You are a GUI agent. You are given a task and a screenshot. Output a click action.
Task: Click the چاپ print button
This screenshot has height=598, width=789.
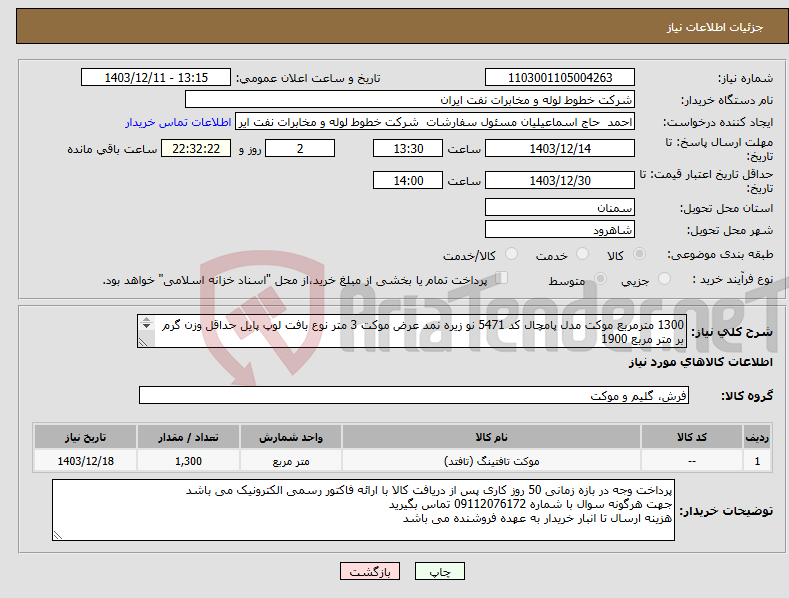440,571
